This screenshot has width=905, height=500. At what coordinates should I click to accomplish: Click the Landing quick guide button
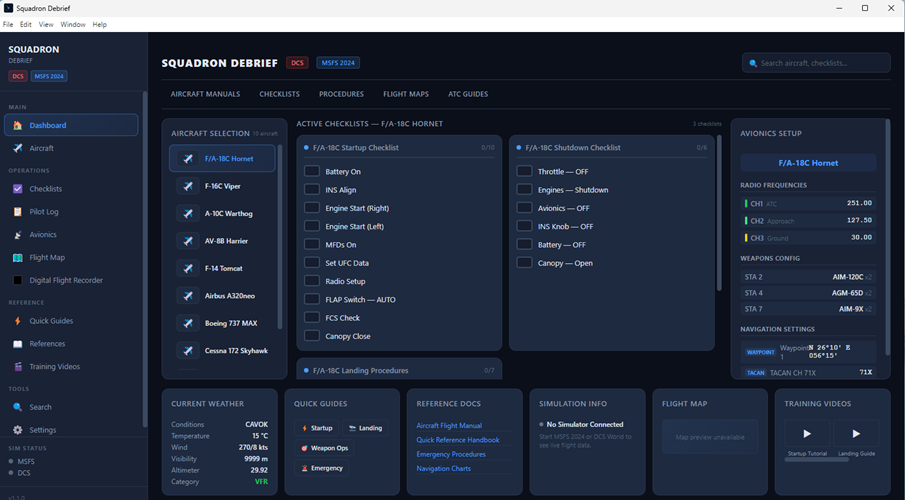coord(365,428)
